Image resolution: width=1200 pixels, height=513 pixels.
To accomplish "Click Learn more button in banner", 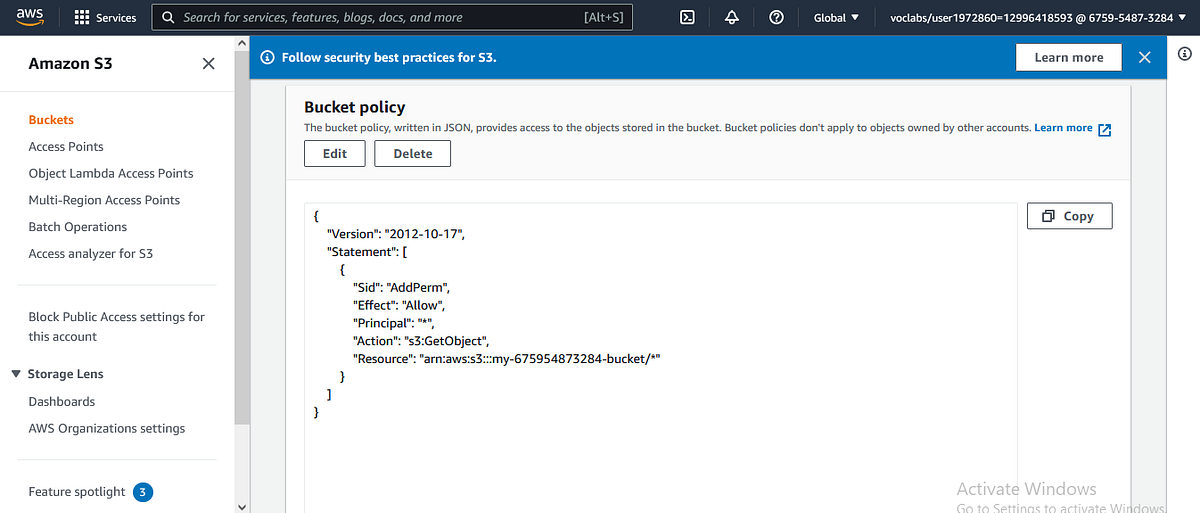I will [1069, 58].
